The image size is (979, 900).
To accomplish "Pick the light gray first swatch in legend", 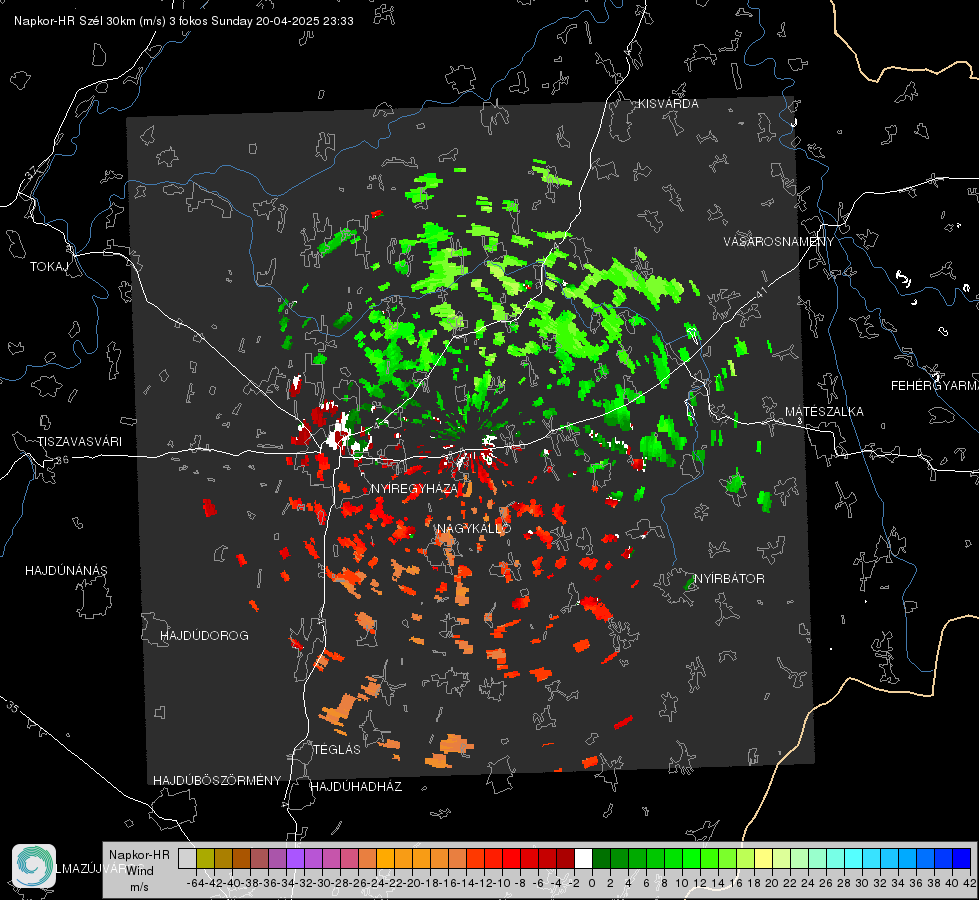I will coord(187,858).
